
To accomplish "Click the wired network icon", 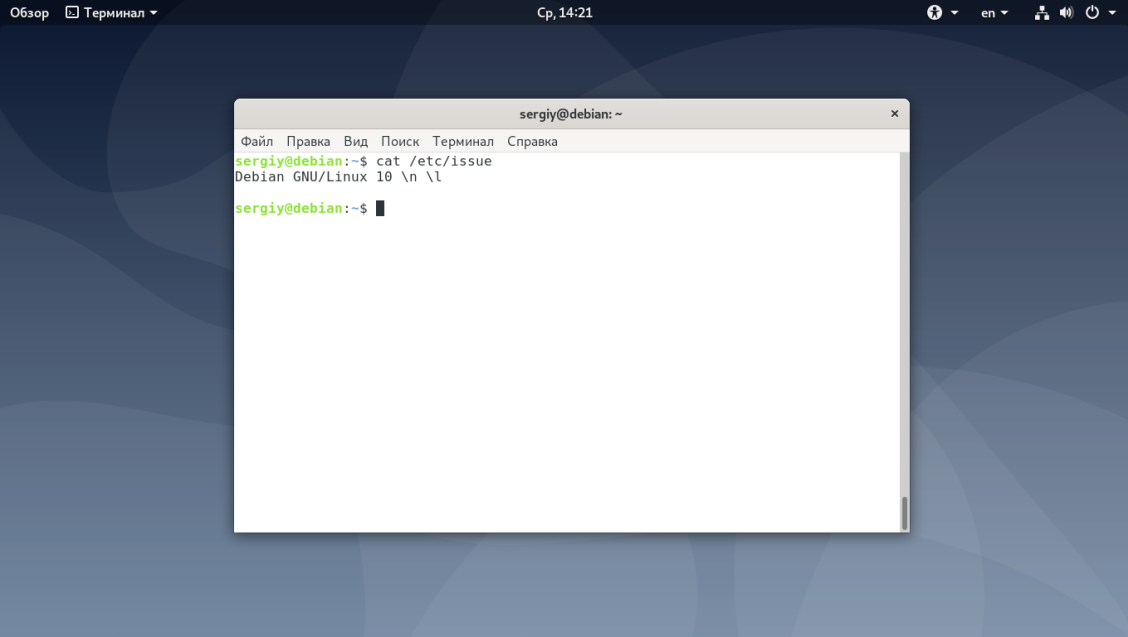I will 1041,12.
